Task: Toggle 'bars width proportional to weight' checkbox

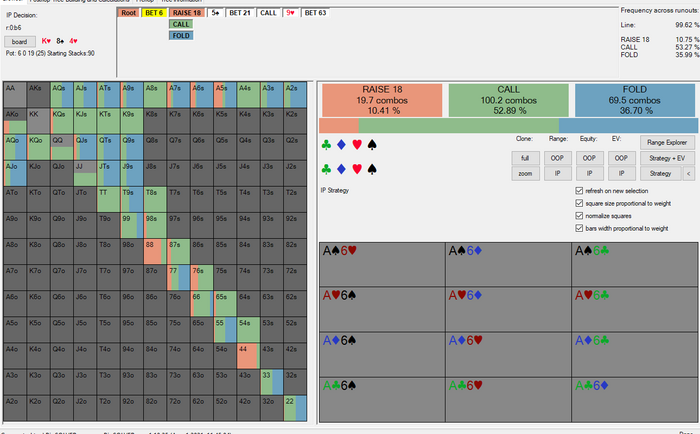Action: click(x=579, y=228)
